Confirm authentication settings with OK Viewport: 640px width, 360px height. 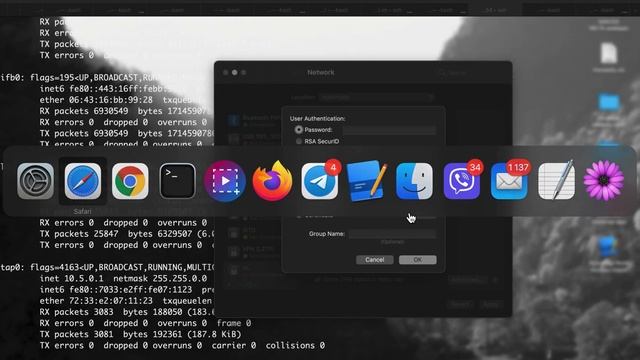[x=418, y=260]
